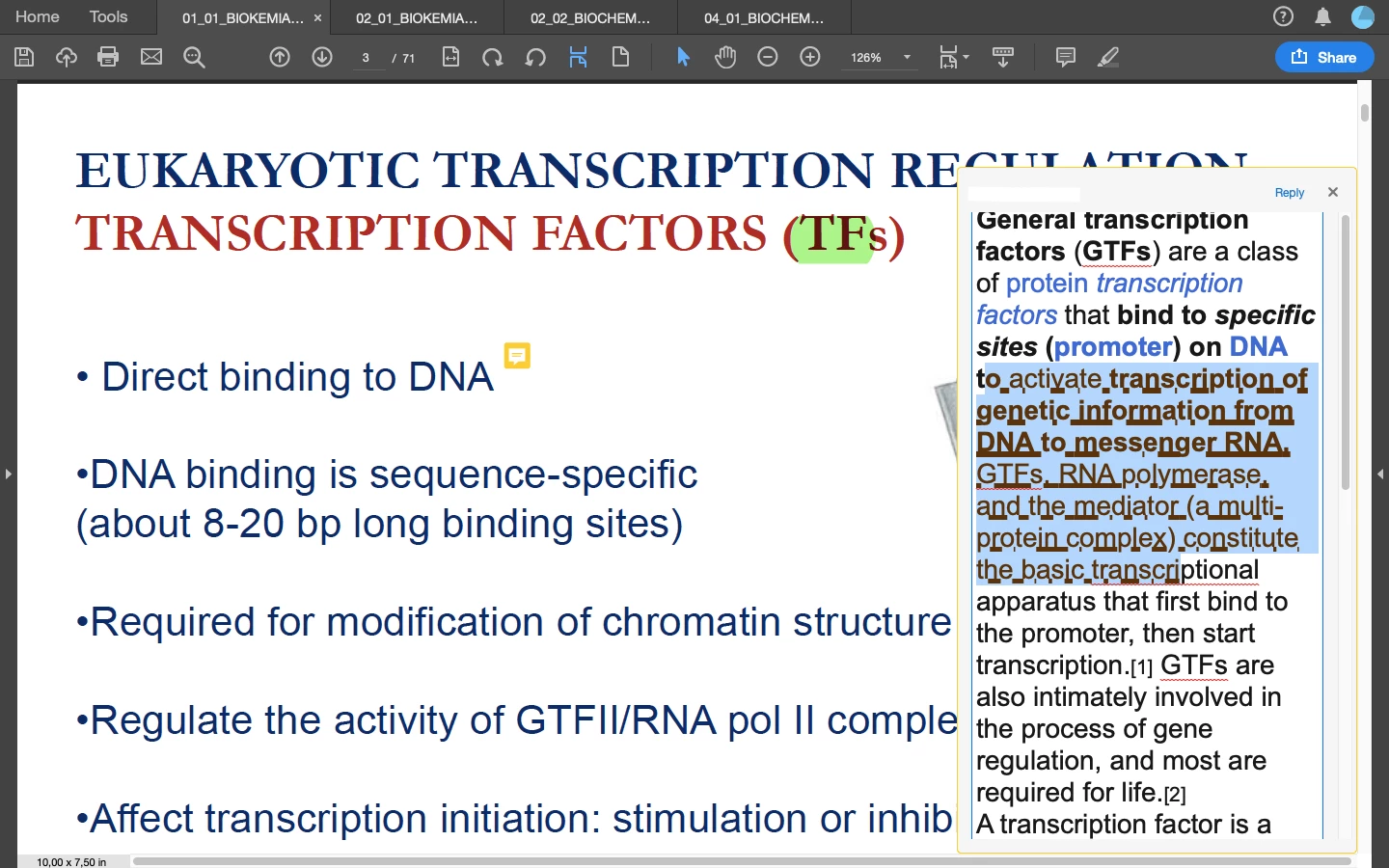This screenshot has width=1389, height=868.
Task: Click the Share button
Action: (1324, 57)
